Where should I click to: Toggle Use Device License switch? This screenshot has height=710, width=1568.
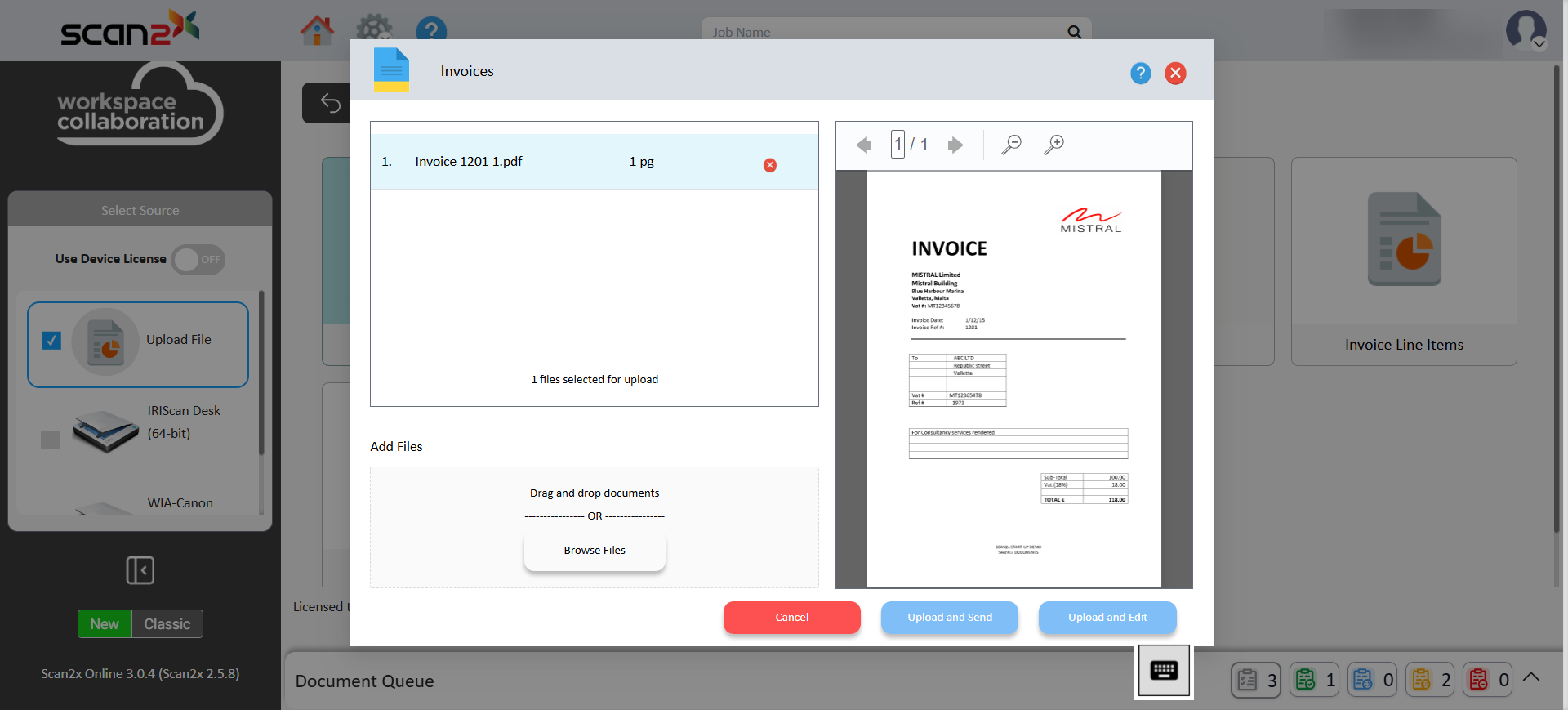click(x=198, y=260)
